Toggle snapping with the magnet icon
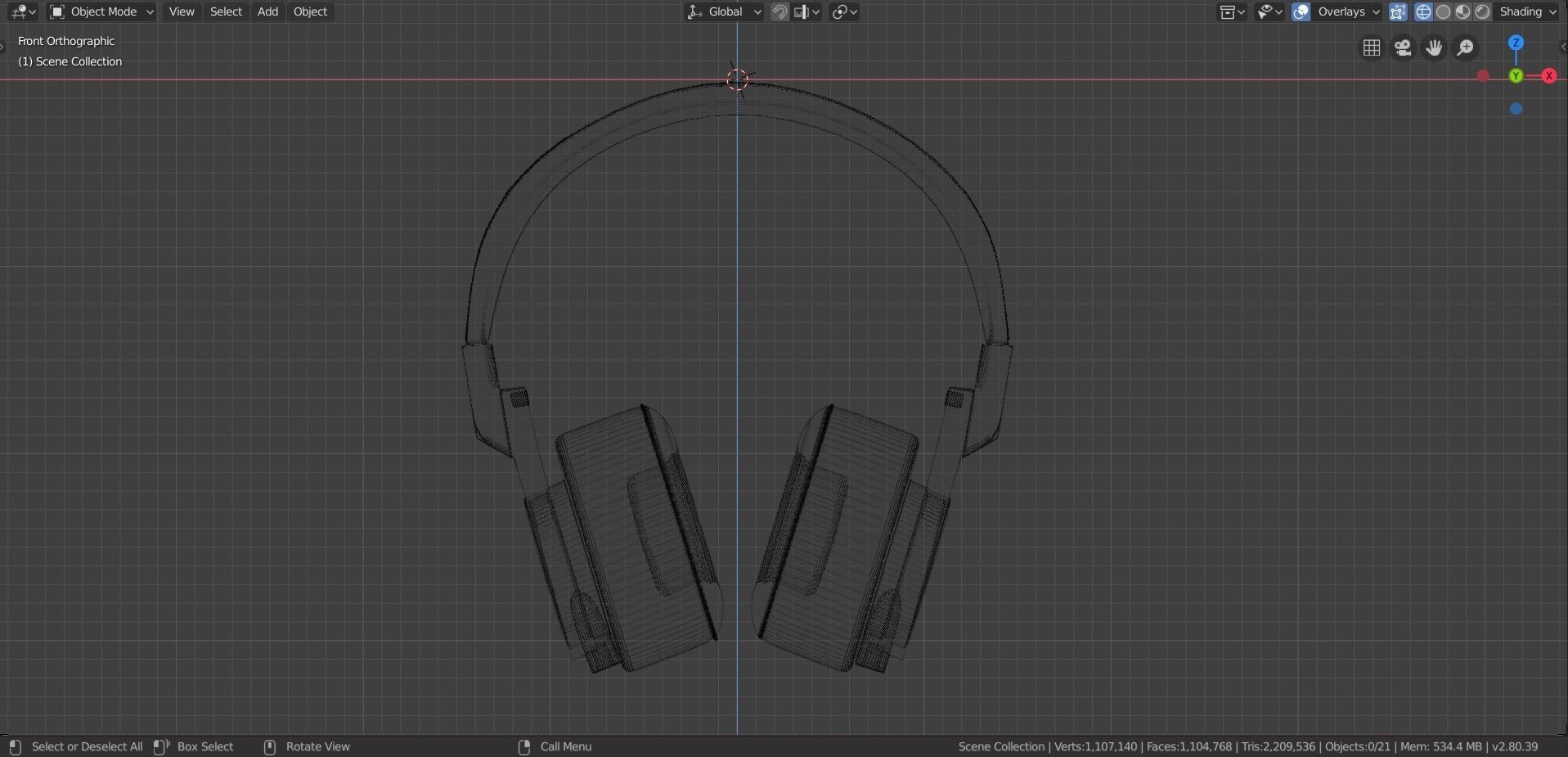 click(x=780, y=11)
